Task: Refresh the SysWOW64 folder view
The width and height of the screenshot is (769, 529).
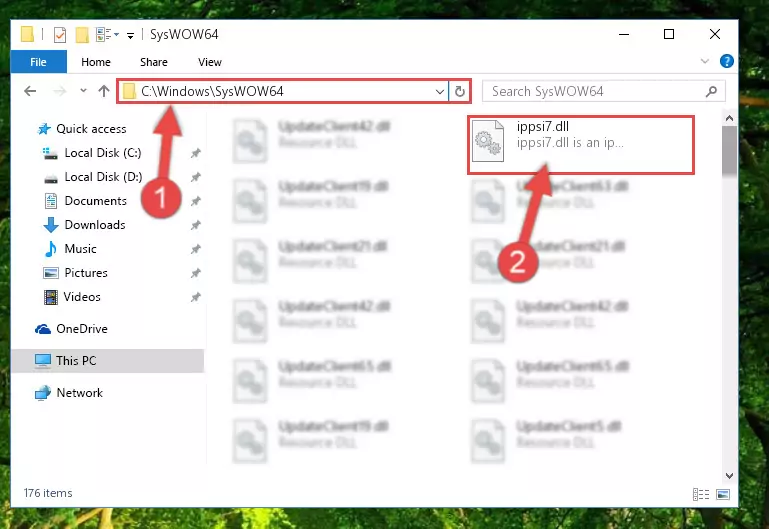Action: (460, 92)
